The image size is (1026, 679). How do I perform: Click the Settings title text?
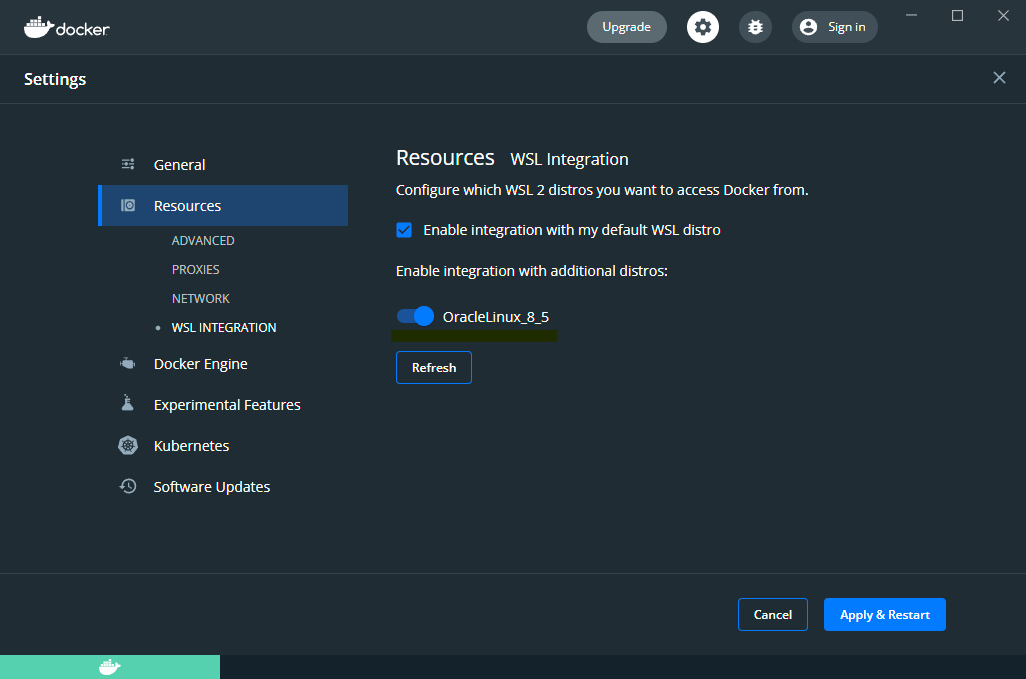click(55, 79)
